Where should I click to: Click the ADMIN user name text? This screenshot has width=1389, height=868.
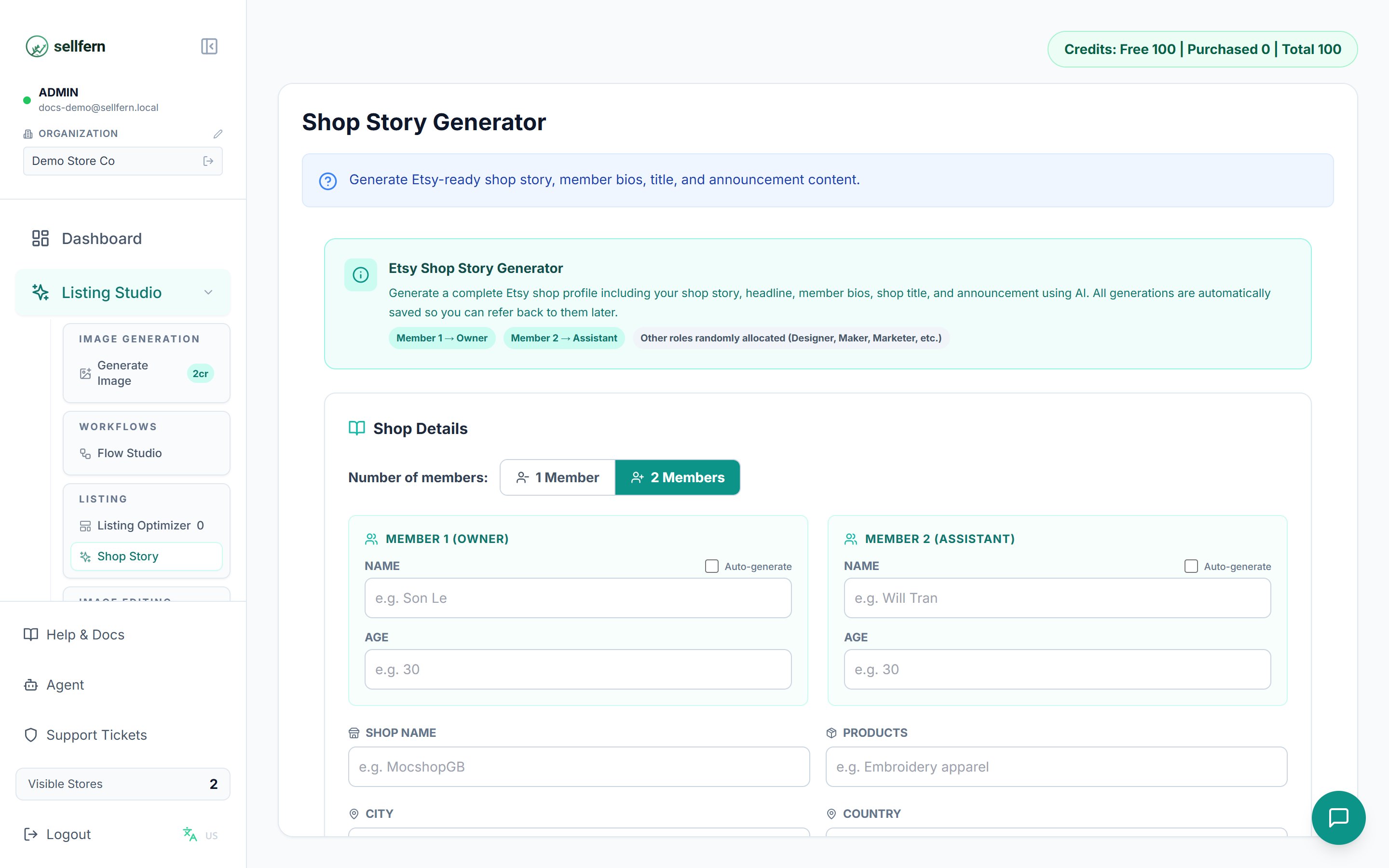(x=58, y=93)
